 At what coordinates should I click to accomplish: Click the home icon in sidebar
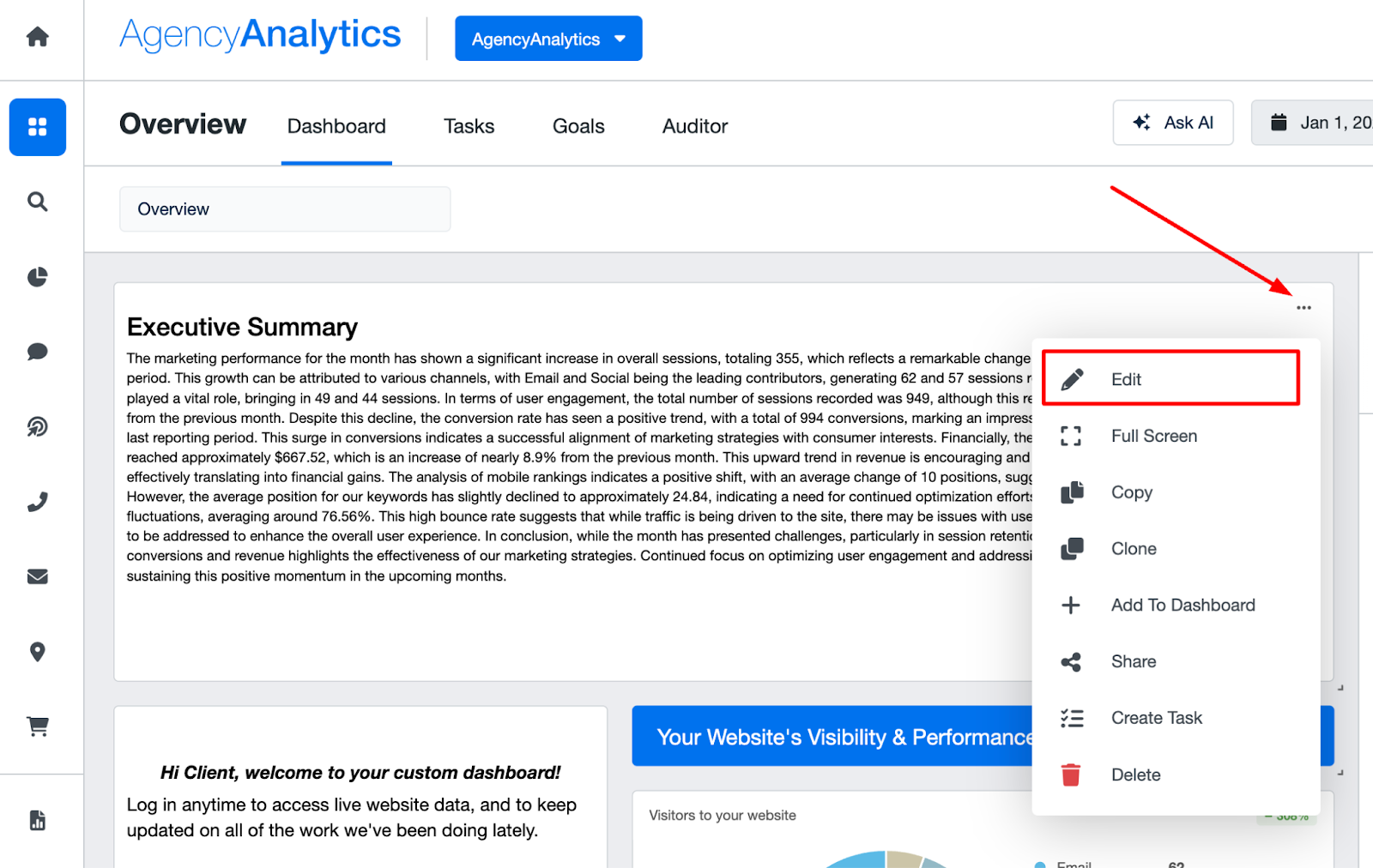coord(38,37)
